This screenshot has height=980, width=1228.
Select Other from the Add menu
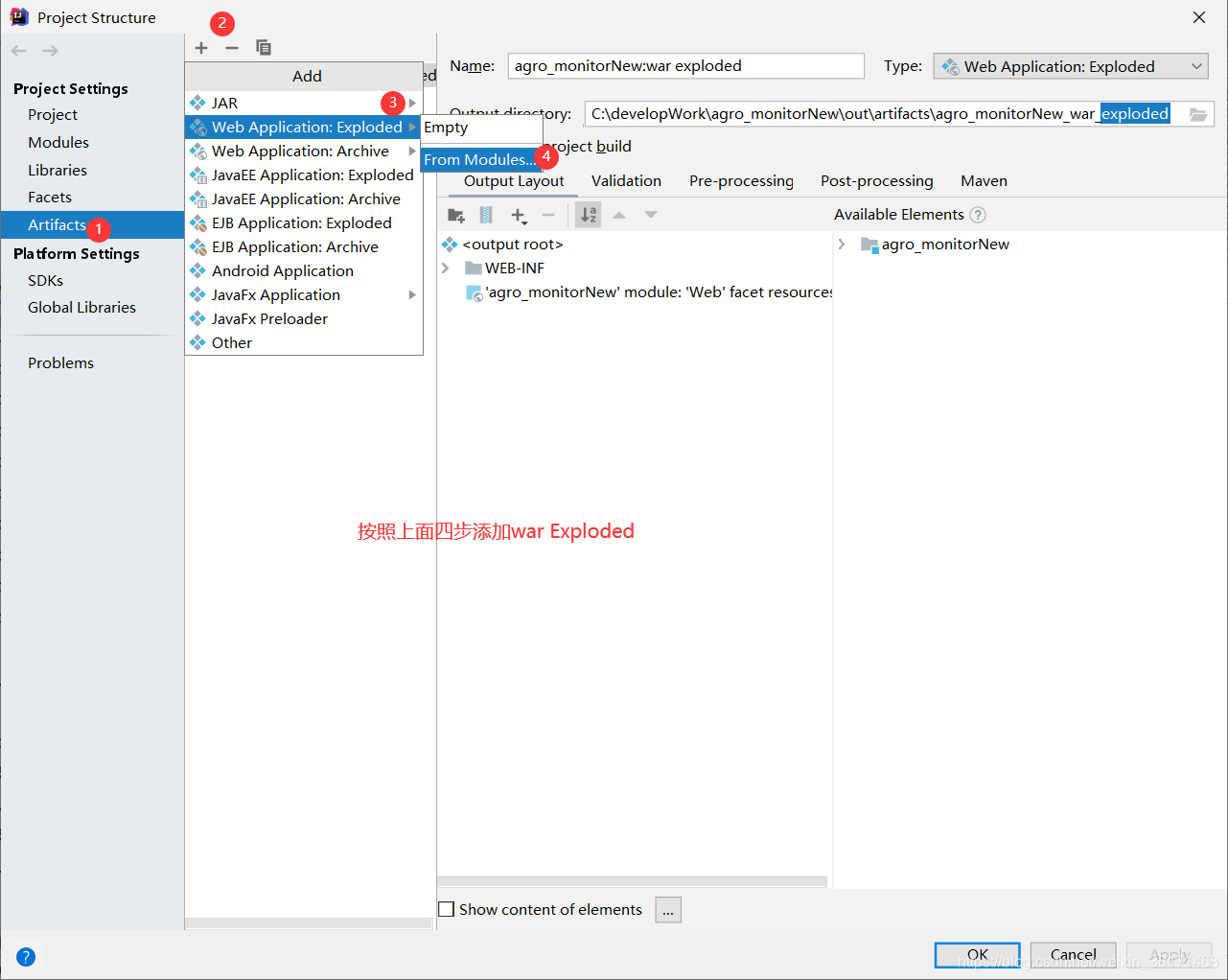pos(304,342)
